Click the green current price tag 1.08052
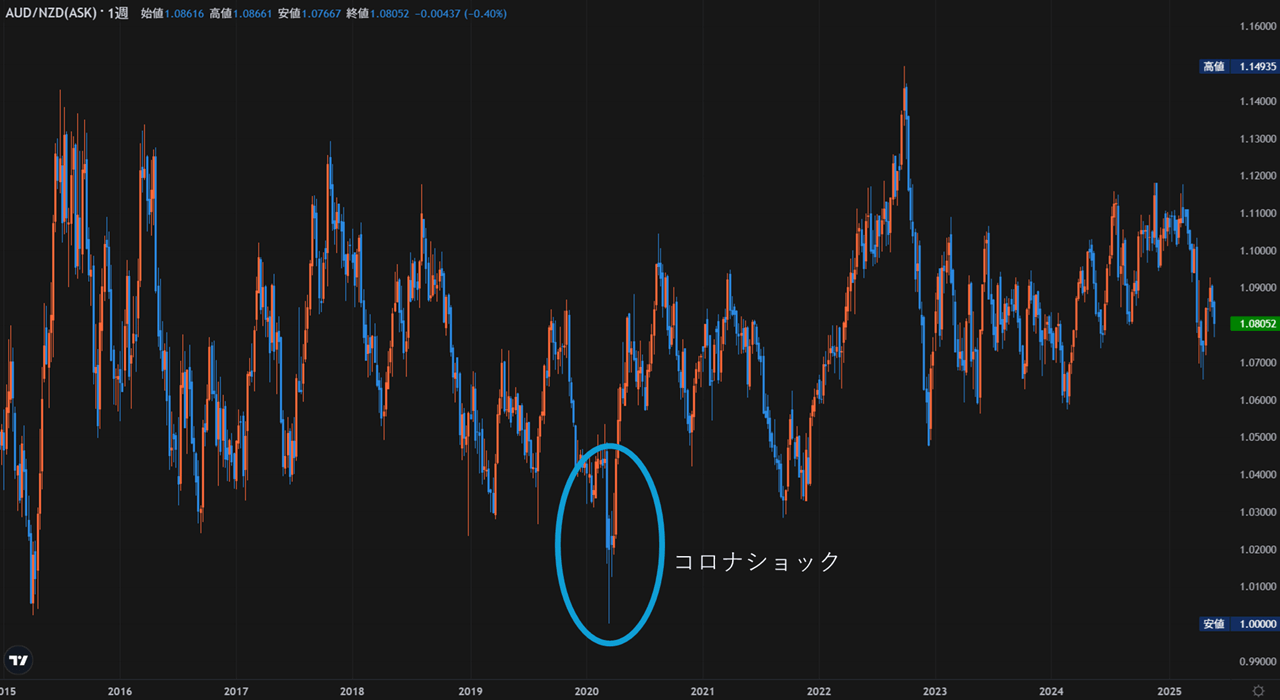The width and height of the screenshot is (1280, 700). coord(1257,324)
